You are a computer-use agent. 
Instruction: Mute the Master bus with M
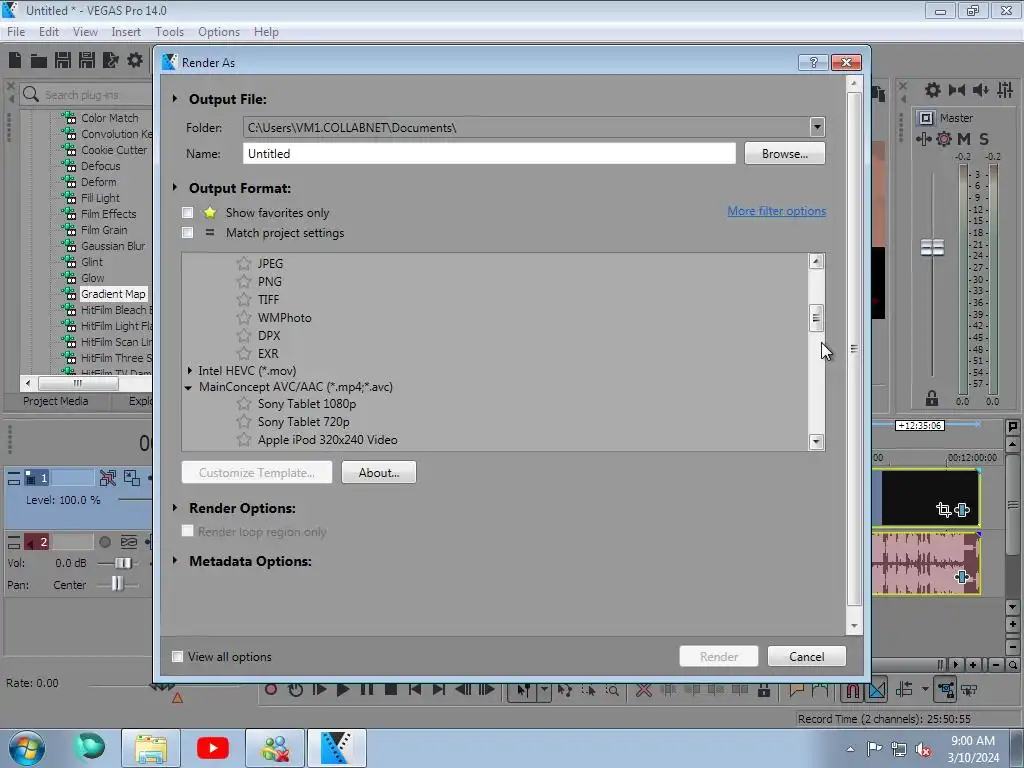click(964, 138)
